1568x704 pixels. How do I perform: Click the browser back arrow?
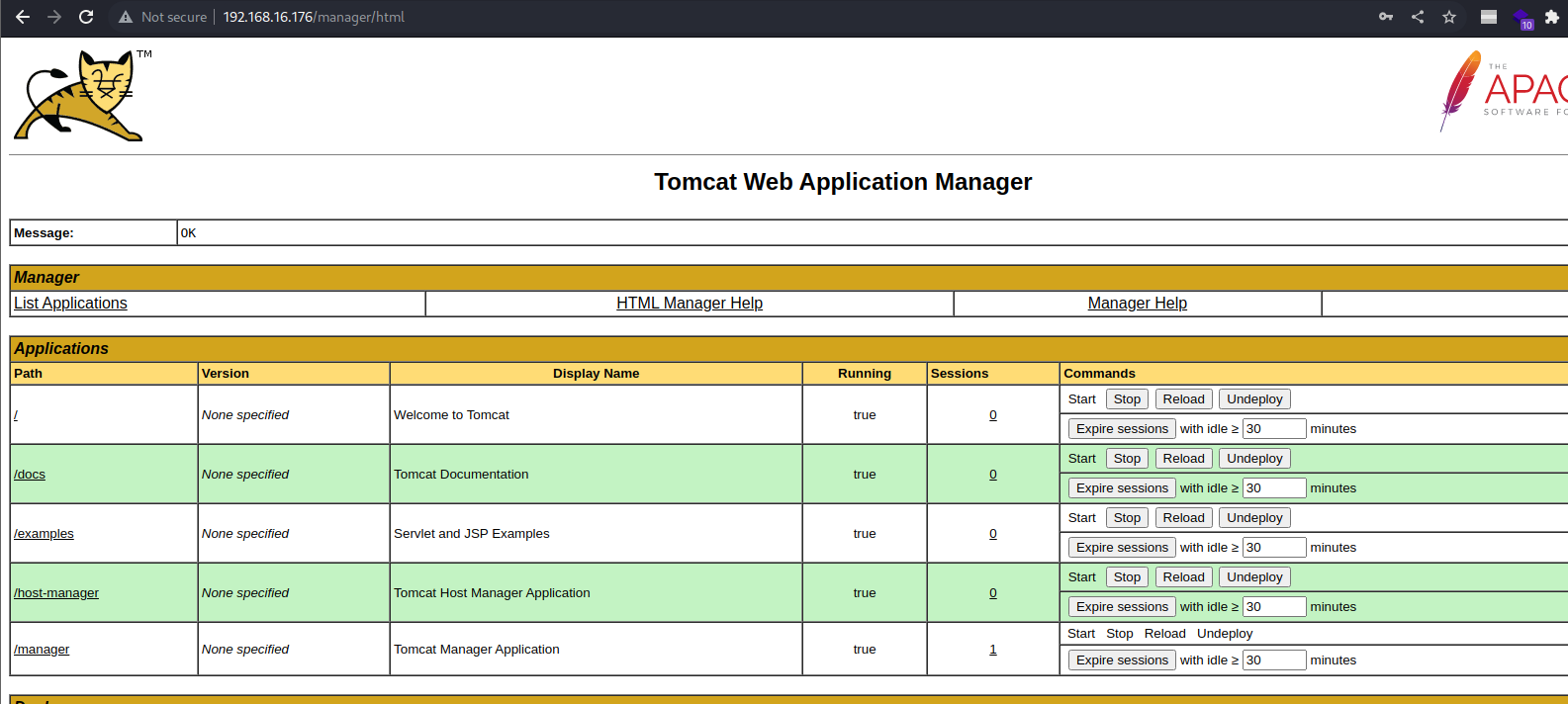pos(23,17)
